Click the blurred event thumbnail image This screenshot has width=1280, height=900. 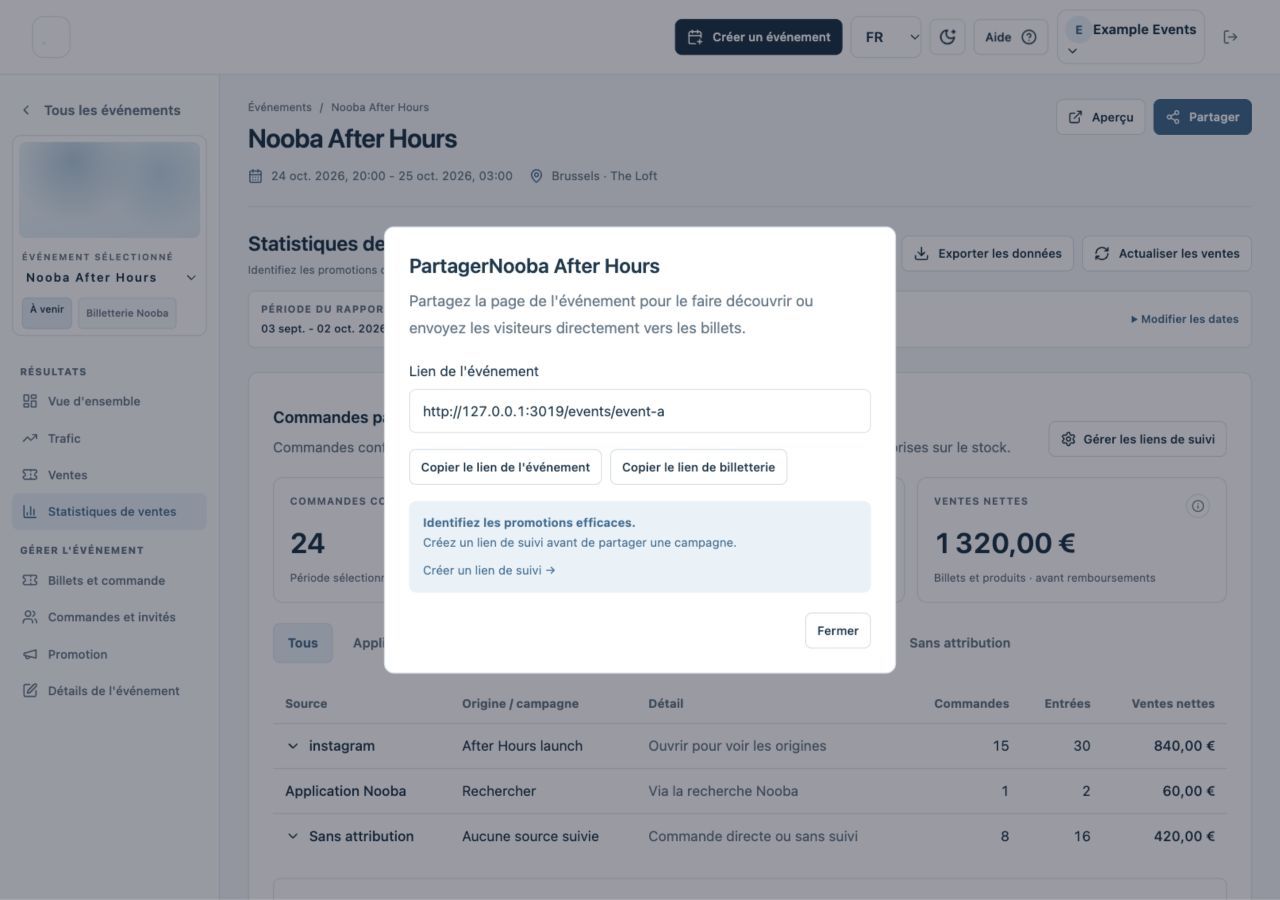[x=110, y=190]
